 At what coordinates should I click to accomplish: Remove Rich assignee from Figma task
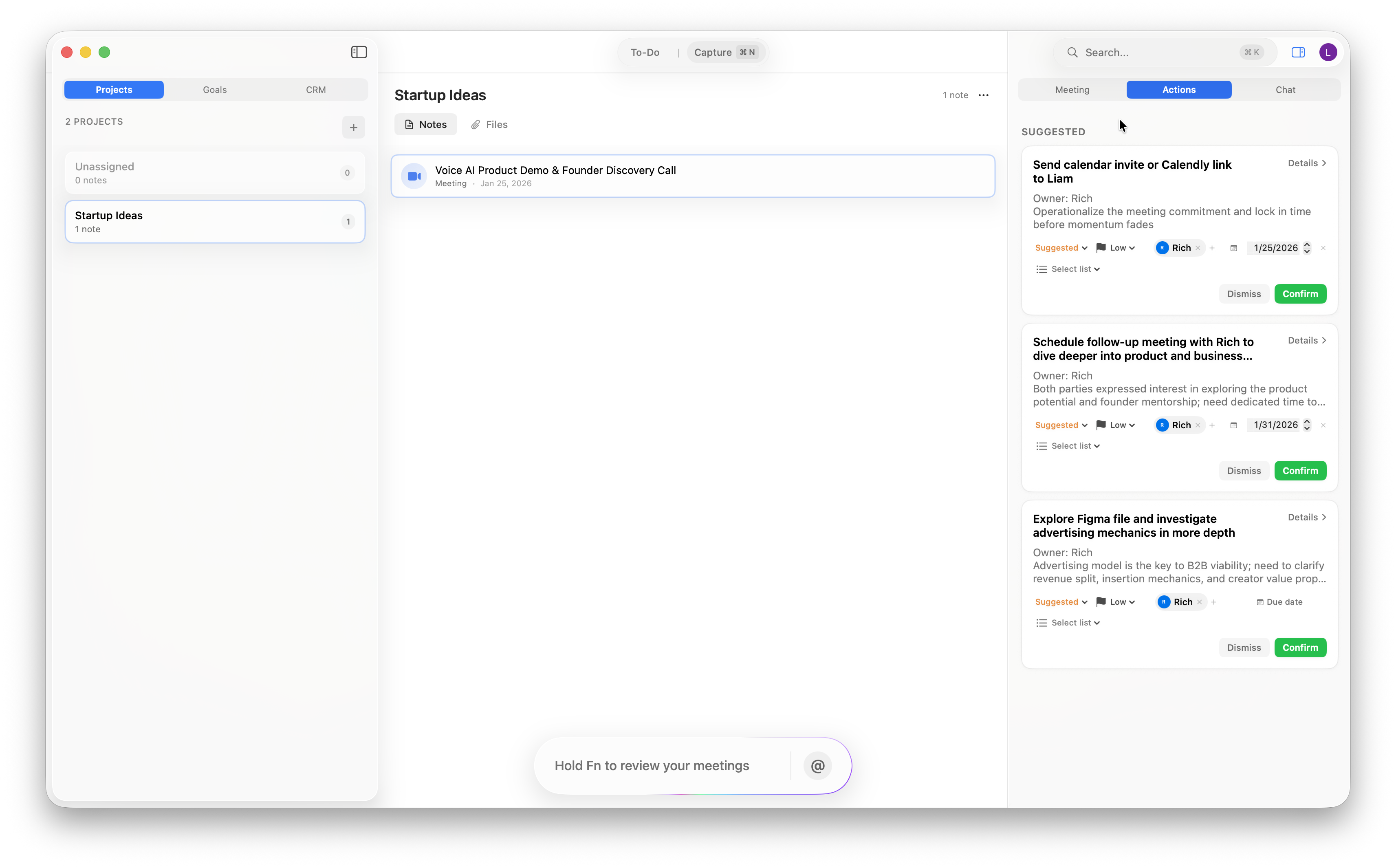(x=1200, y=602)
